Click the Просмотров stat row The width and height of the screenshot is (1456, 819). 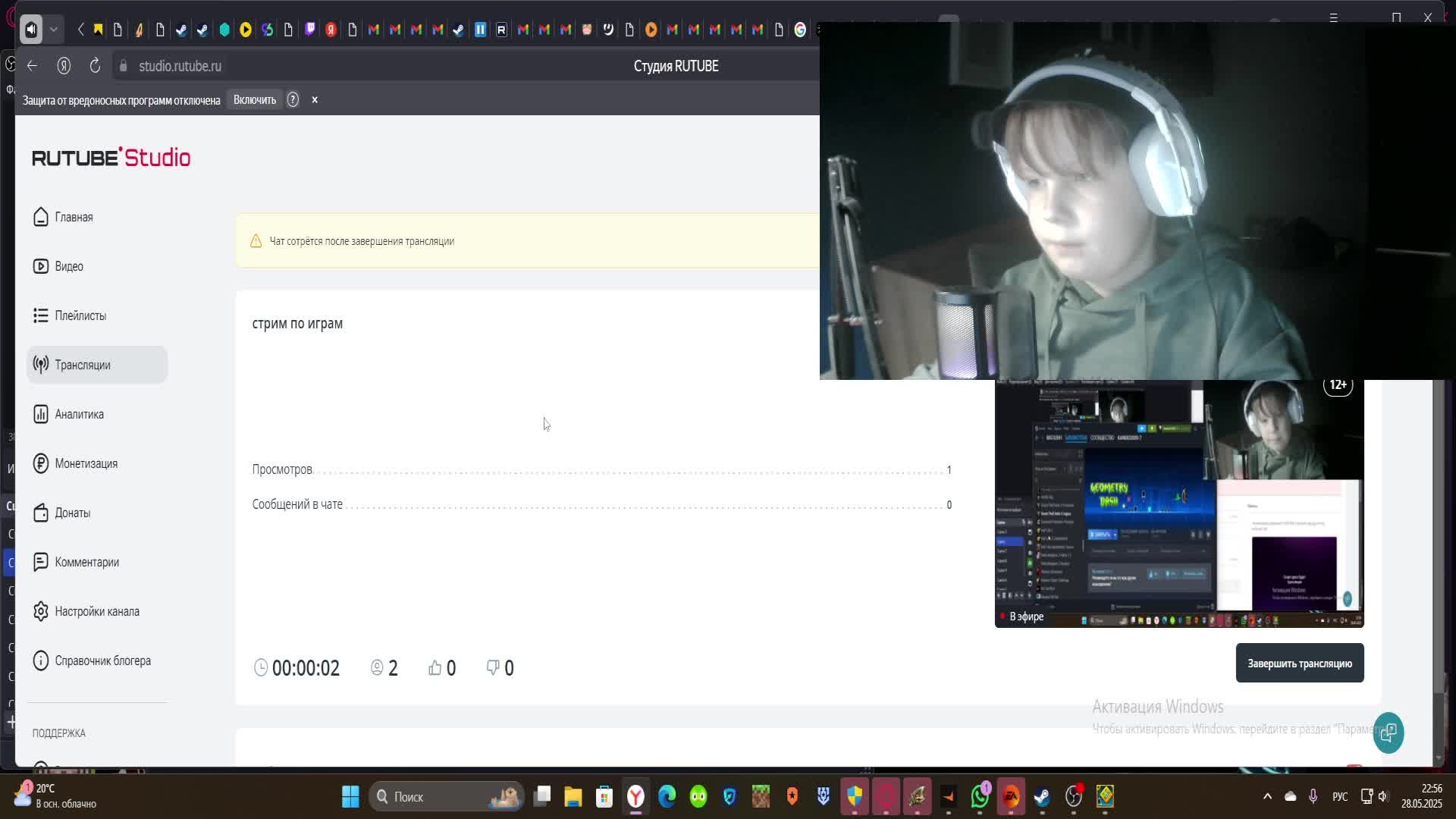click(602, 470)
